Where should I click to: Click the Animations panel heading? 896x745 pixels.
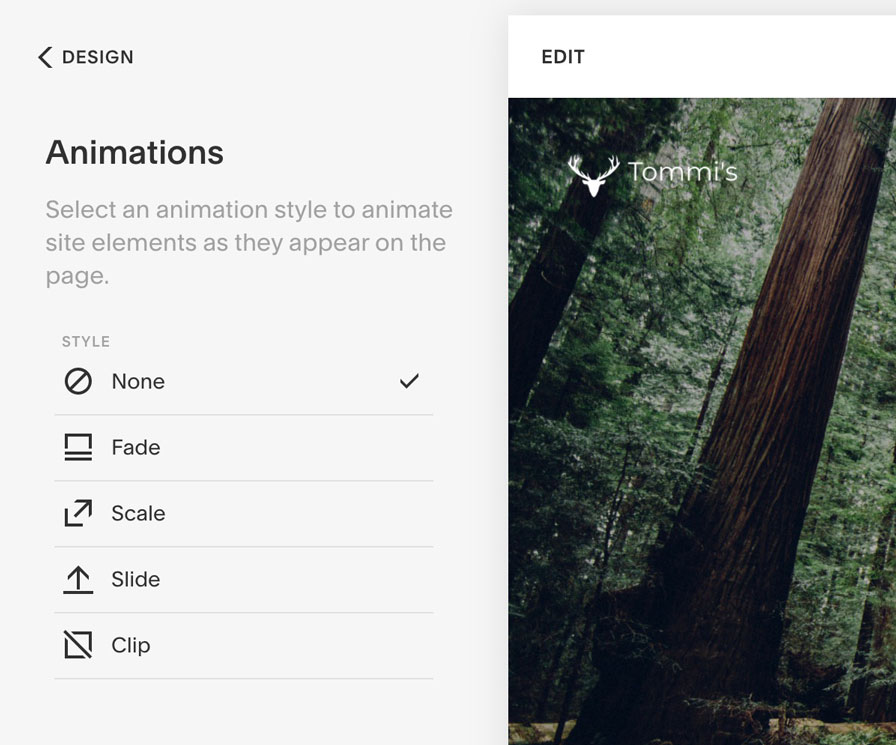click(x=135, y=153)
